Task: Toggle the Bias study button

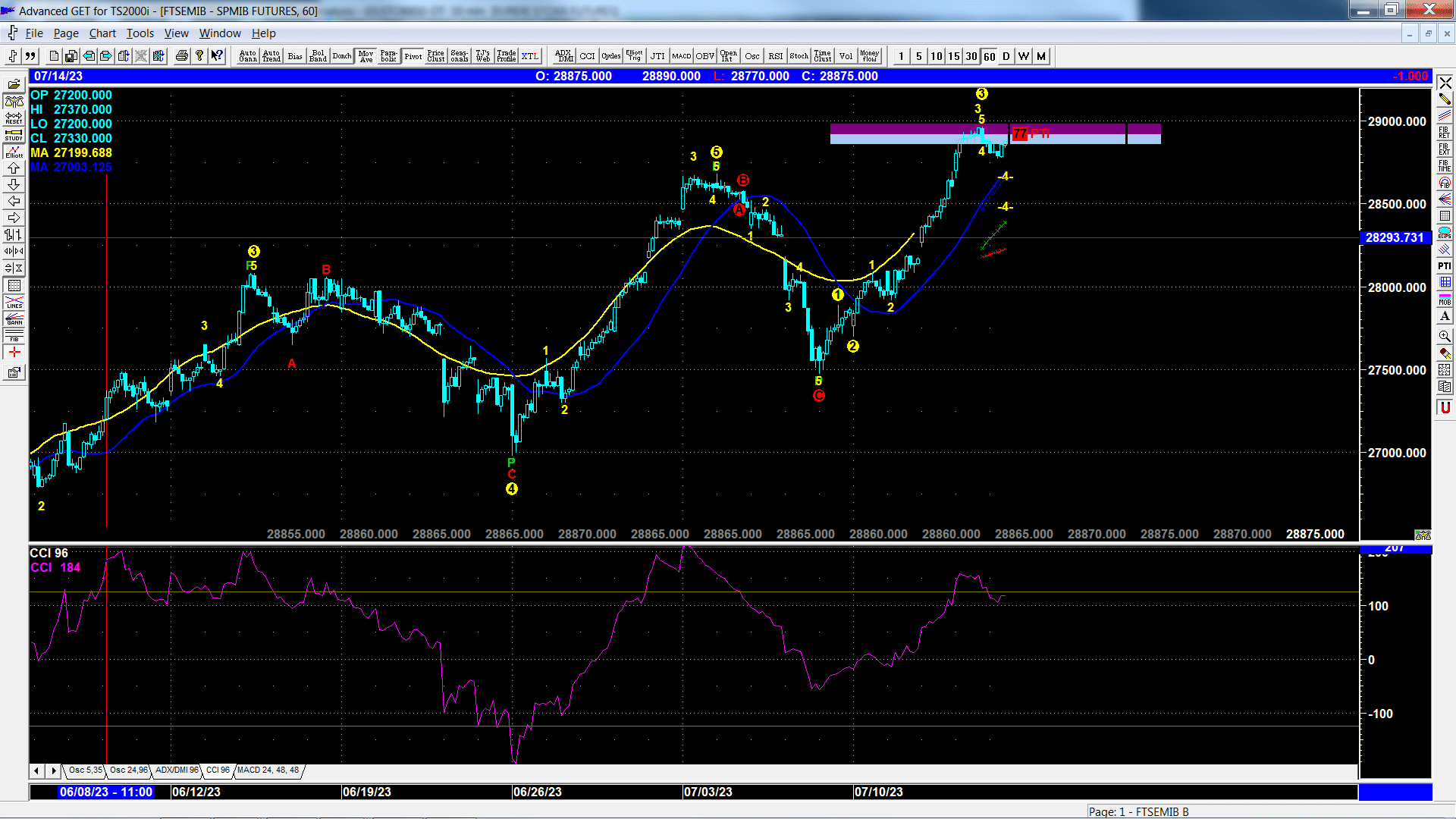Action: point(295,56)
